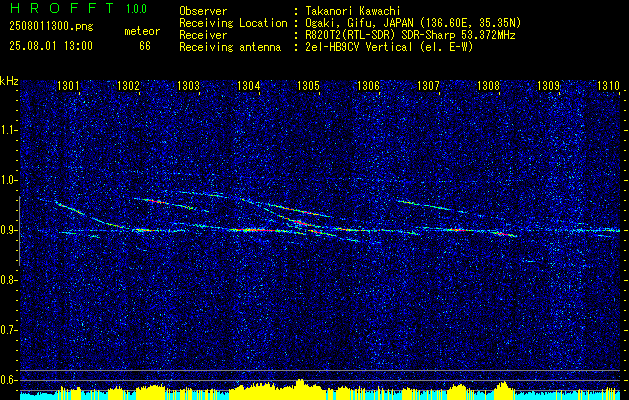Click the 0.9 kHz axis label
Image resolution: width=629 pixels, height=400 pixels.
(x=9, y=230)
